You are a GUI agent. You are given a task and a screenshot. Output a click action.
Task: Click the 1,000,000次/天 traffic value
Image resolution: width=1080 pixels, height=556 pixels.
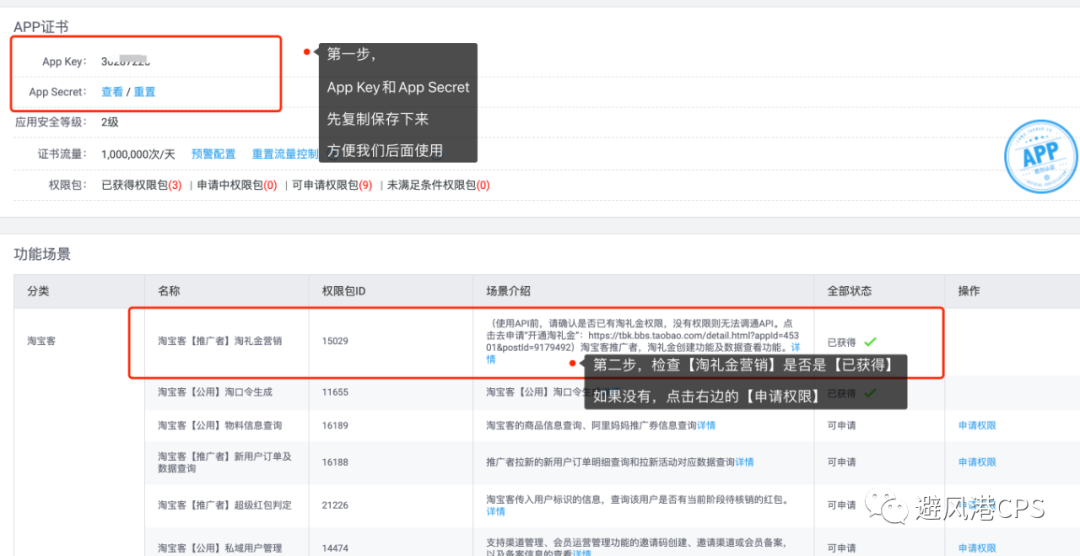[138, 154]
